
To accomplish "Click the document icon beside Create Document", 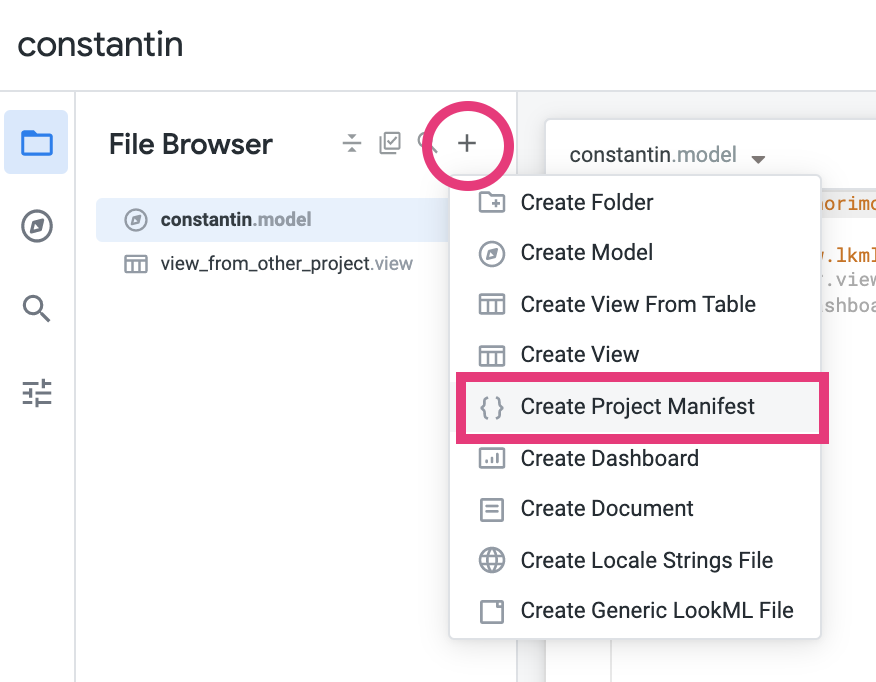I will click(x=492, y=509).
